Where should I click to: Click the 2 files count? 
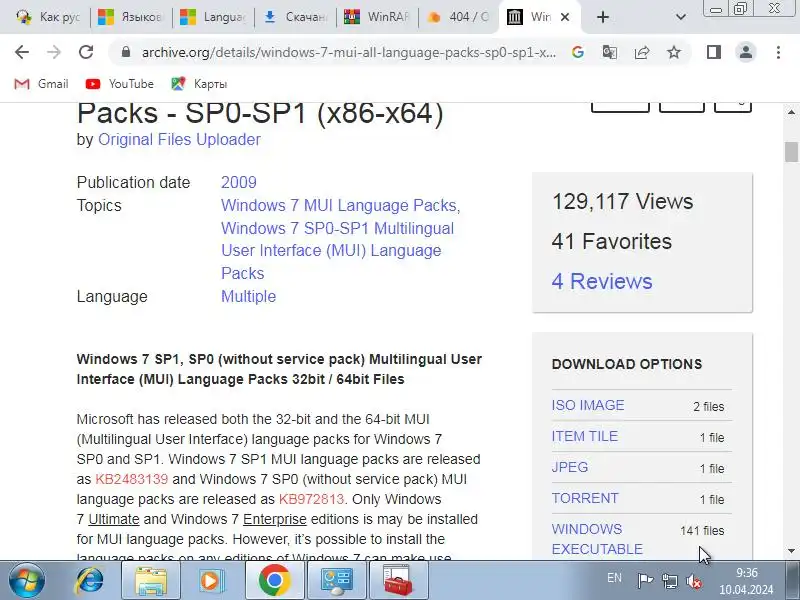pyautogui.click(x=709, y=407)
